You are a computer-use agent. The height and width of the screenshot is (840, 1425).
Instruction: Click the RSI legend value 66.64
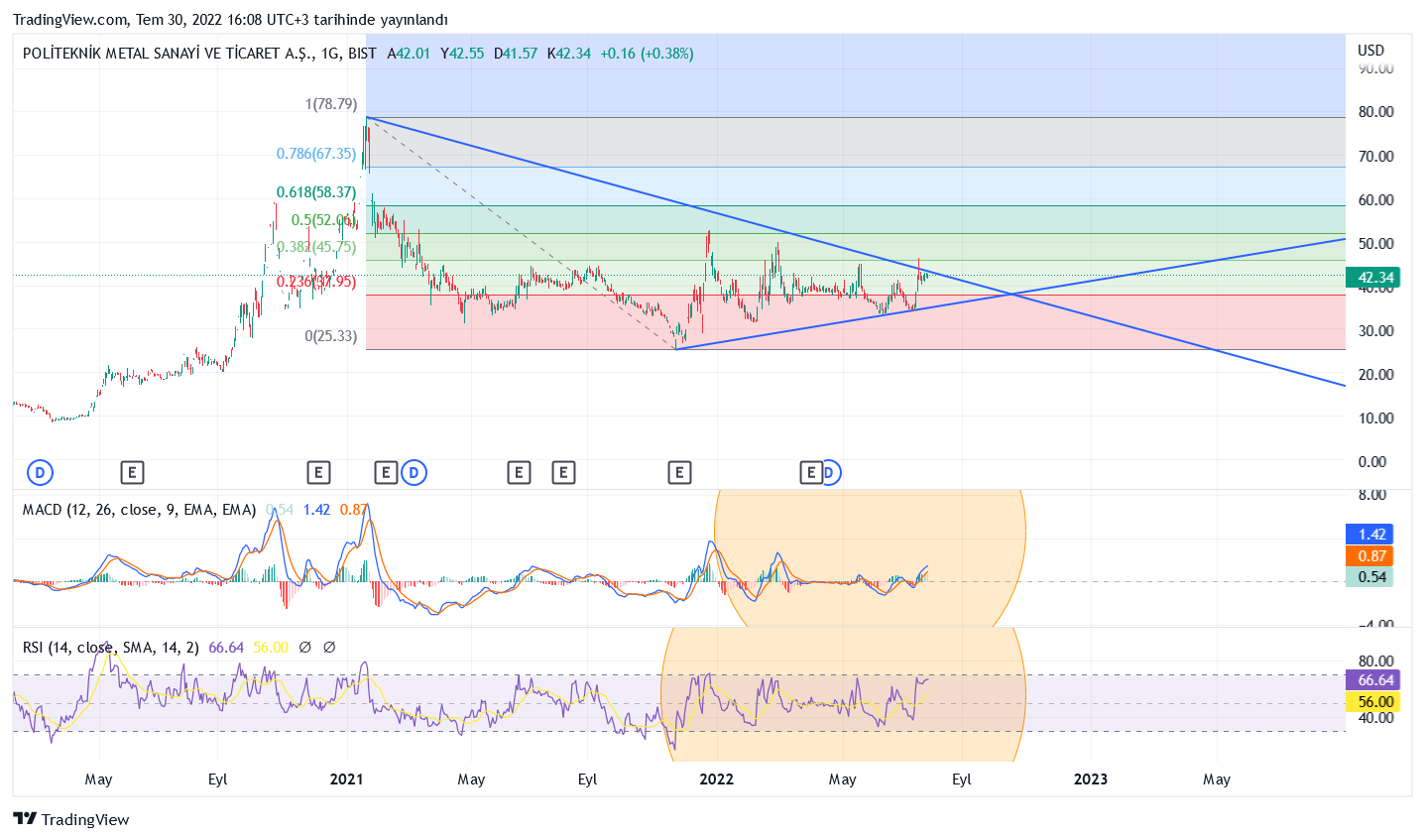pos(226,648)
